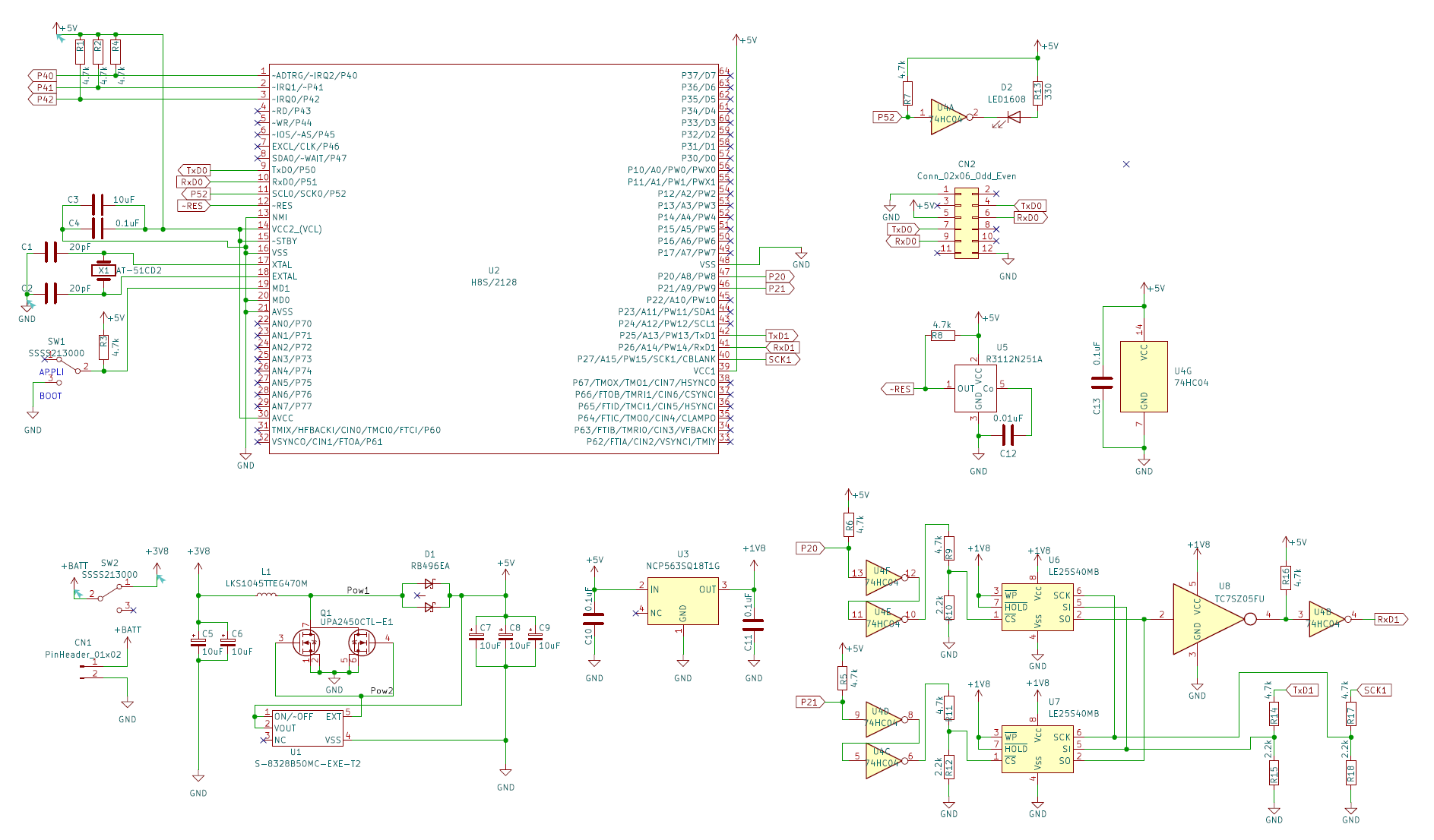This screenshot has width=1434, height=840.
Task: Click the P52 label near R7
Action: click(886, 117)
